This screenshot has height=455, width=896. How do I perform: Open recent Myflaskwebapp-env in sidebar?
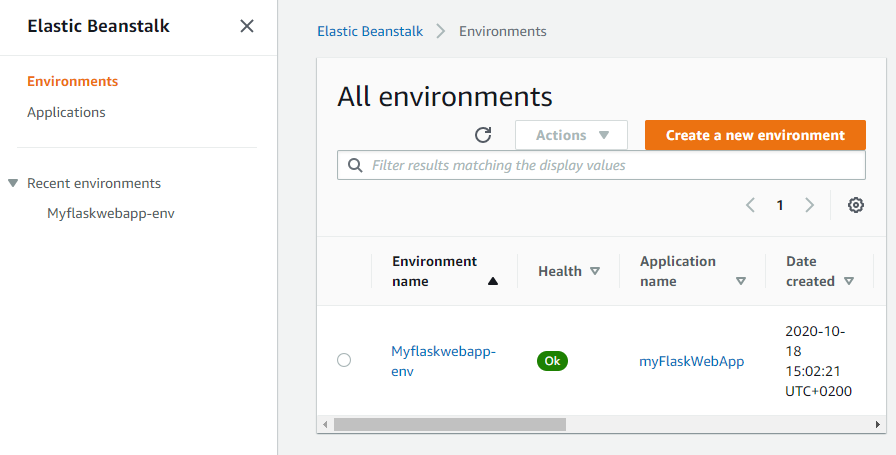111,213
